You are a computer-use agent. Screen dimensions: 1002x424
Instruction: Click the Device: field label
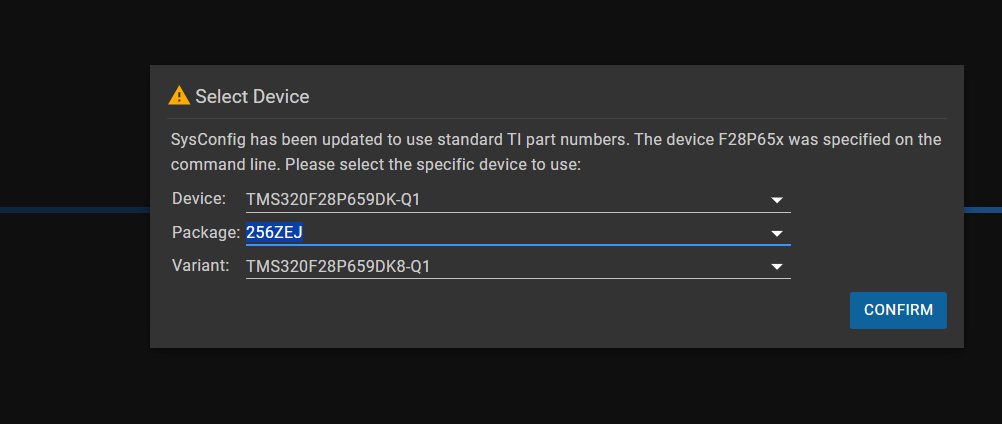[199, 199]
